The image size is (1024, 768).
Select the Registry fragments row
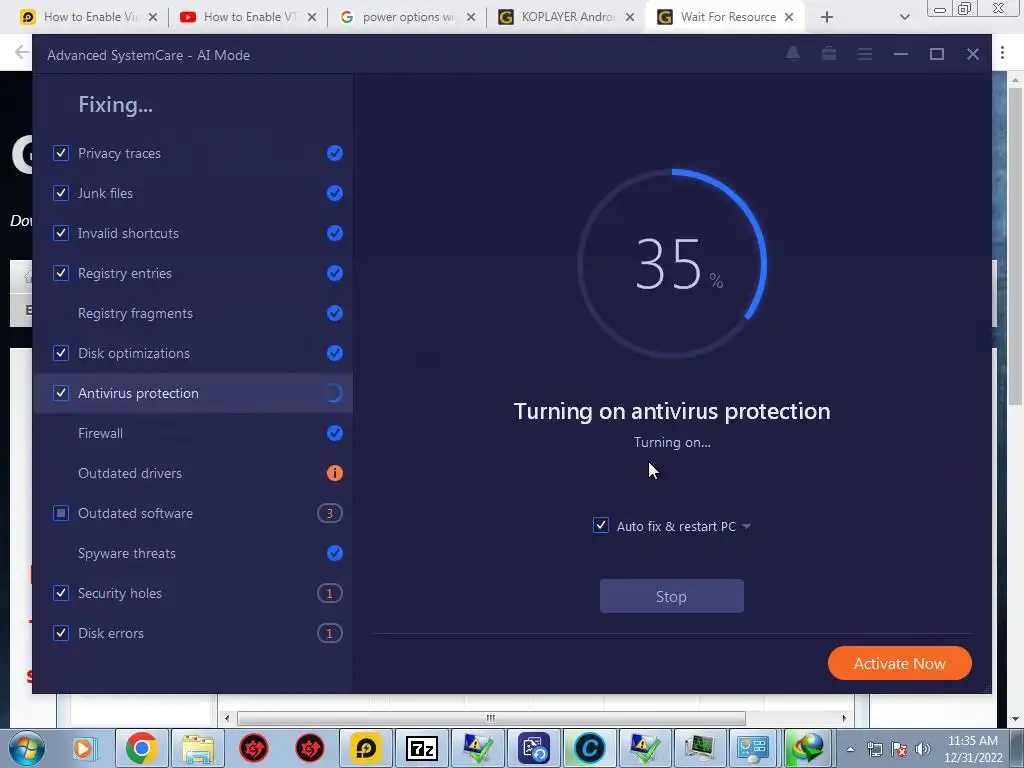[193, 313]
